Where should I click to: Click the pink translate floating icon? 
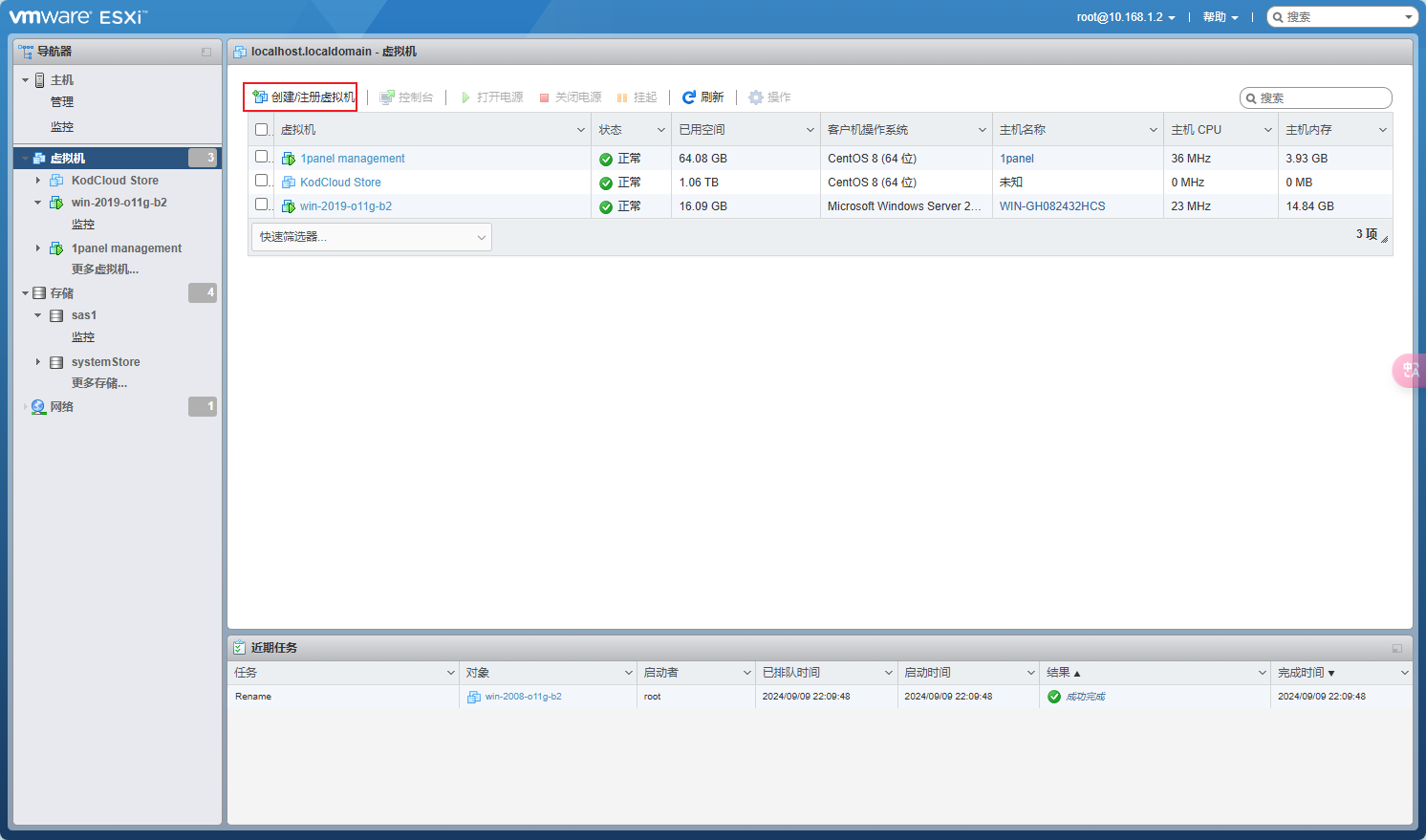[1409, 370]
